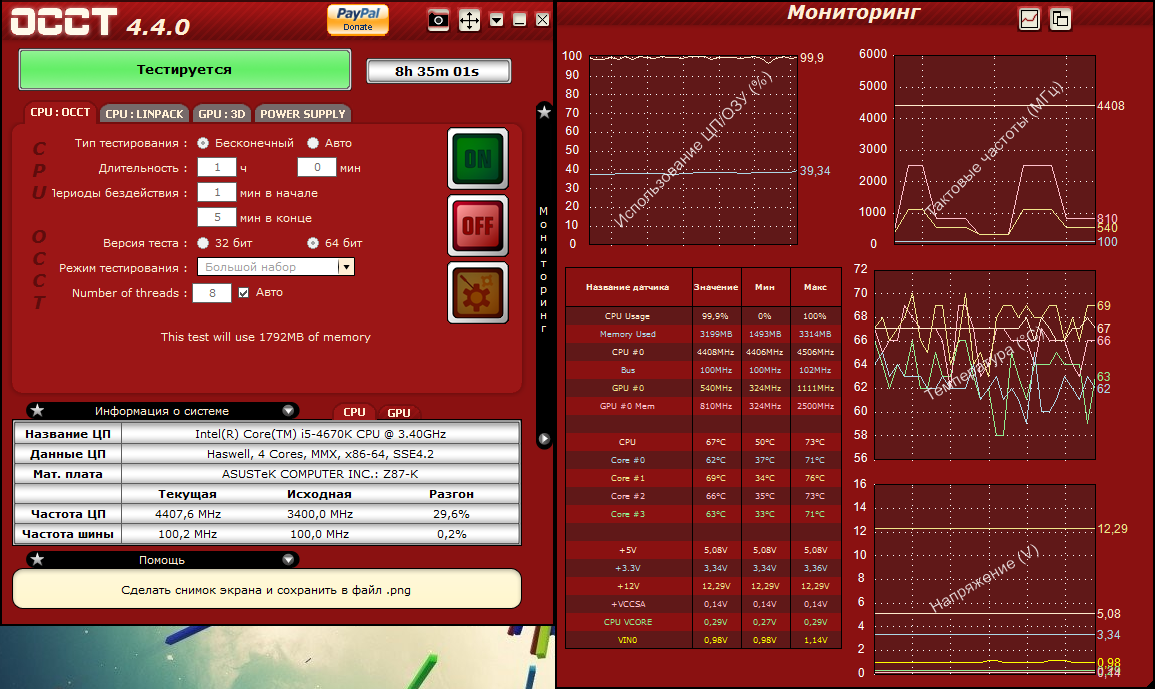Click the 'Макс' column header
This screenshot has height=689, width=1155.
click(x=815, y=287)
